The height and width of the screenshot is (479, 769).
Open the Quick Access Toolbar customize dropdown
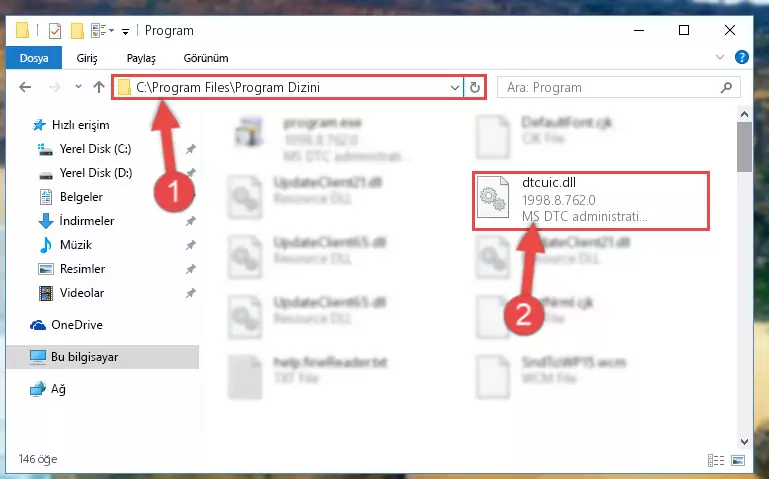(126, 31)
